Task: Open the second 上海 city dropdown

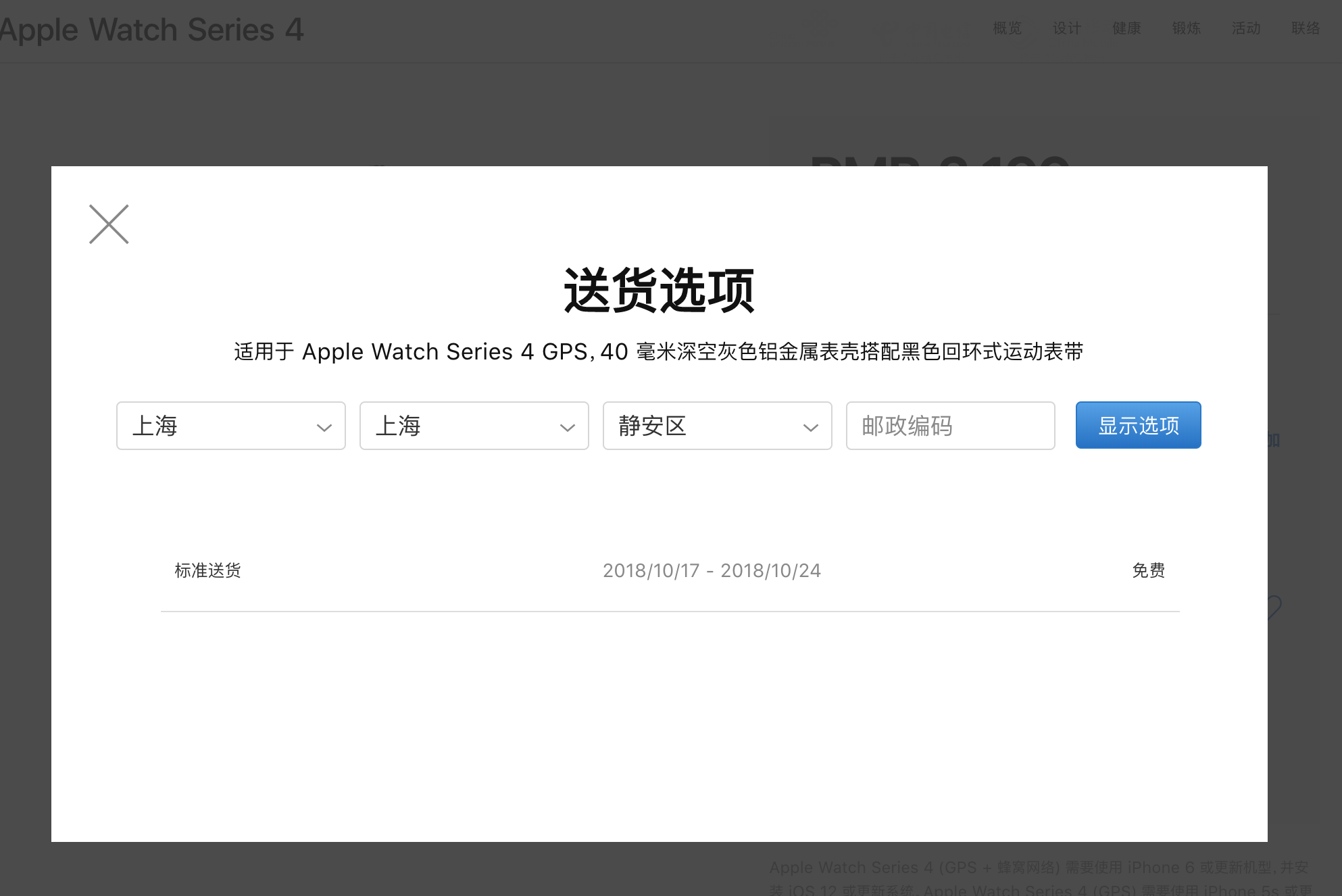Action: click(474, 426)
